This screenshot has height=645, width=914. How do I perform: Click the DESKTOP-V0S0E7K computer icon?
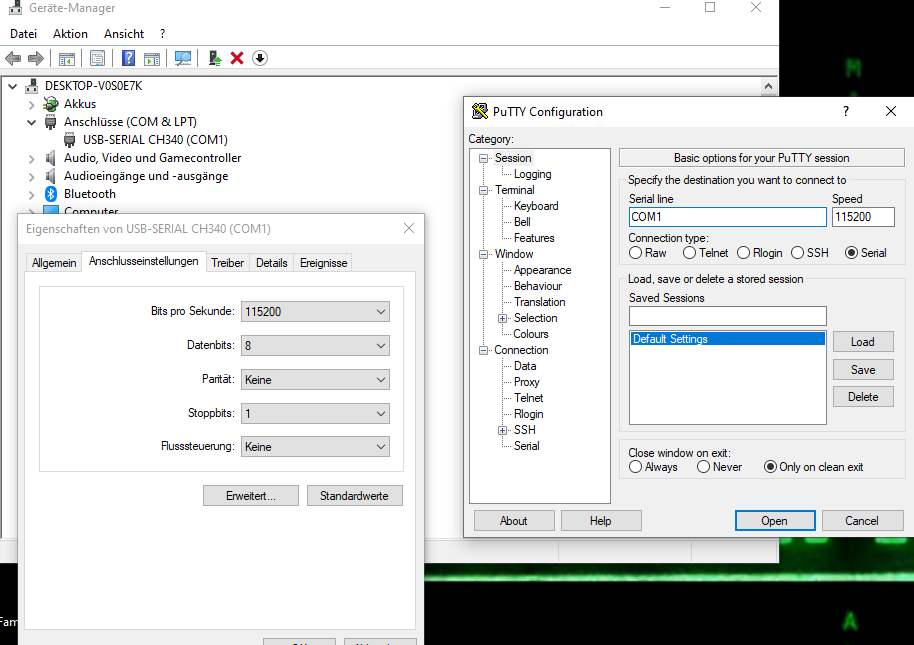click(x=31, y=86)
